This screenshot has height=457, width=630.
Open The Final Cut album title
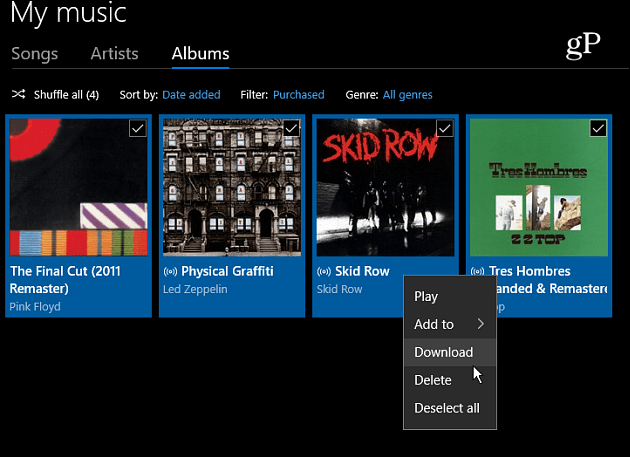pyautogui.click(x=65, y=280)
